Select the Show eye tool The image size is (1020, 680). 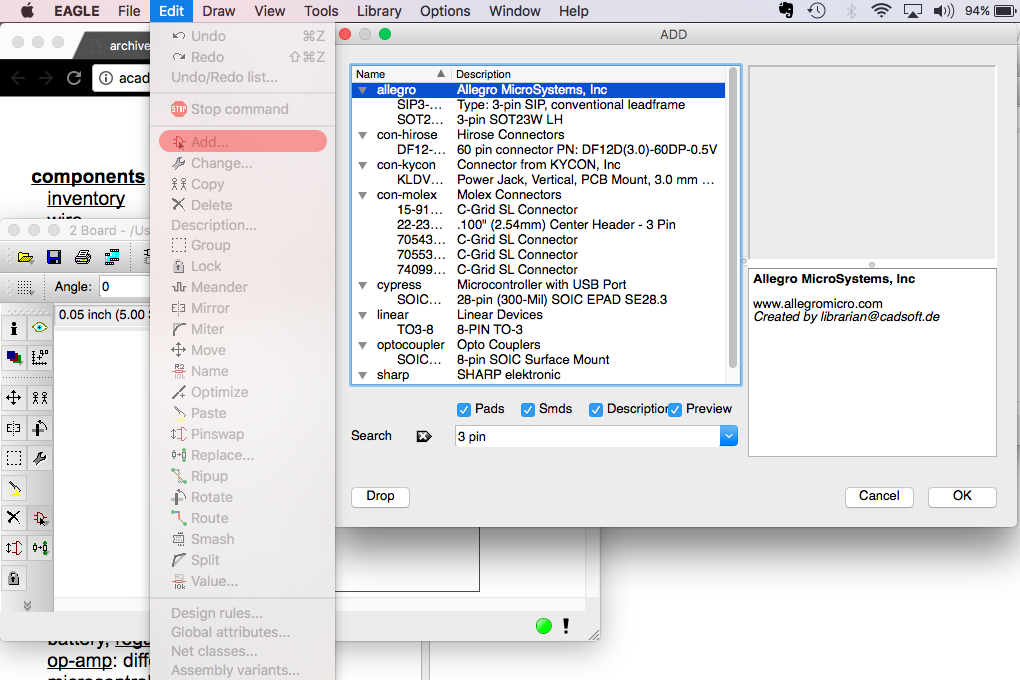(40, 327)
